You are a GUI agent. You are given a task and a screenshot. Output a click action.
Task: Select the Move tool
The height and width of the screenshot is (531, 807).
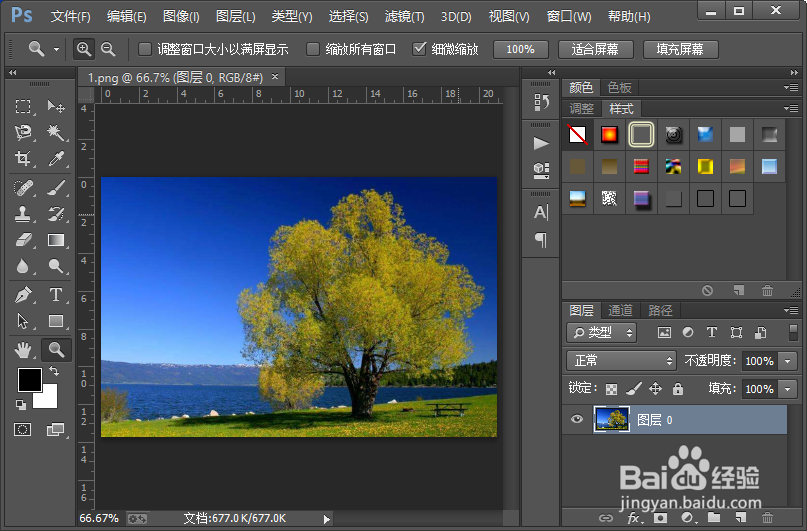tap(56, 107)
